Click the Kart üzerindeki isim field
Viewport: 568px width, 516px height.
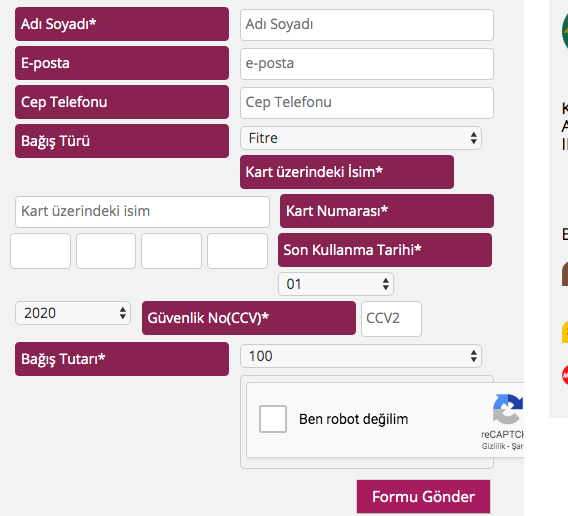(142, 212)
